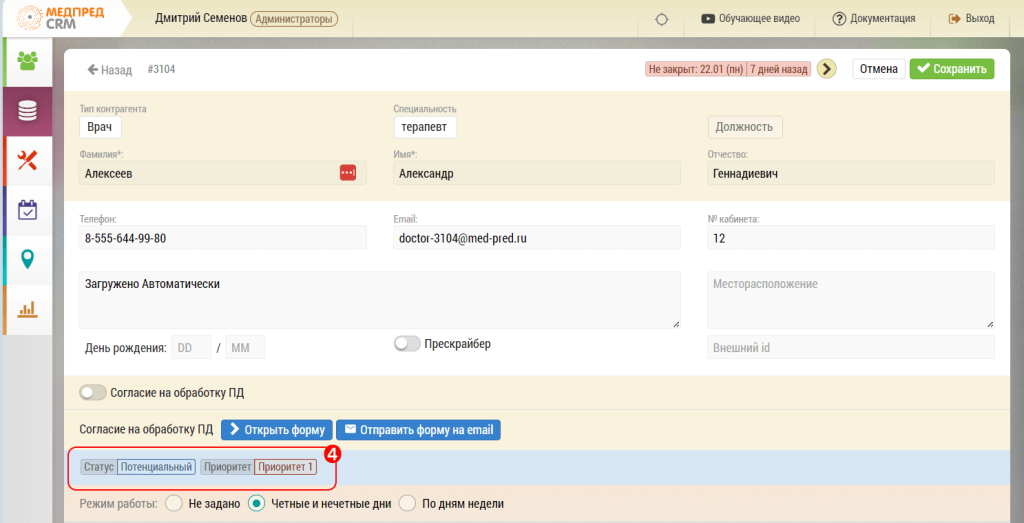The width and height of the screenshot is (1024, 523).
Task: Click the Месторасположение textarea
Action: [x=851, y=300]
